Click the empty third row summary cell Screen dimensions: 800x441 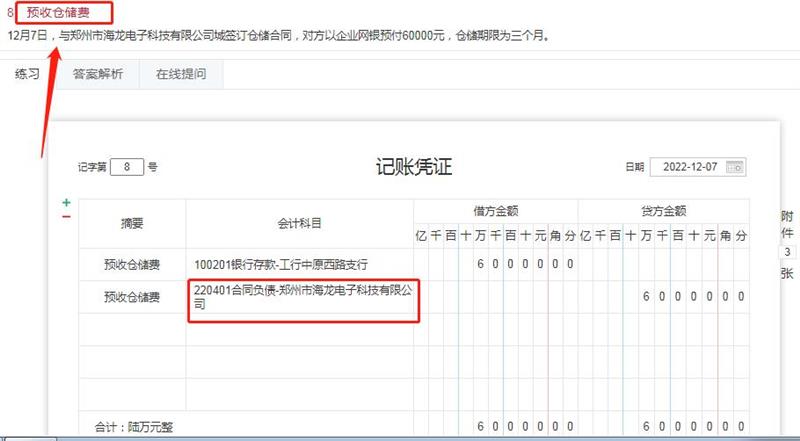point(132,329)
